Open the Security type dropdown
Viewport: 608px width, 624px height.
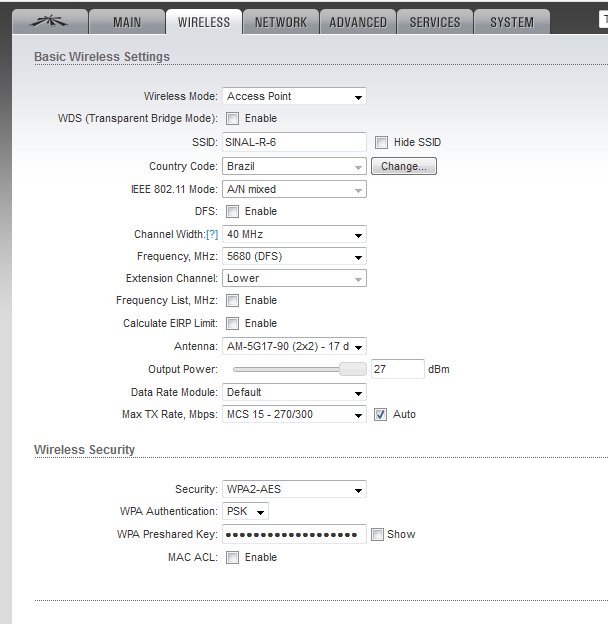coord(294,489)
